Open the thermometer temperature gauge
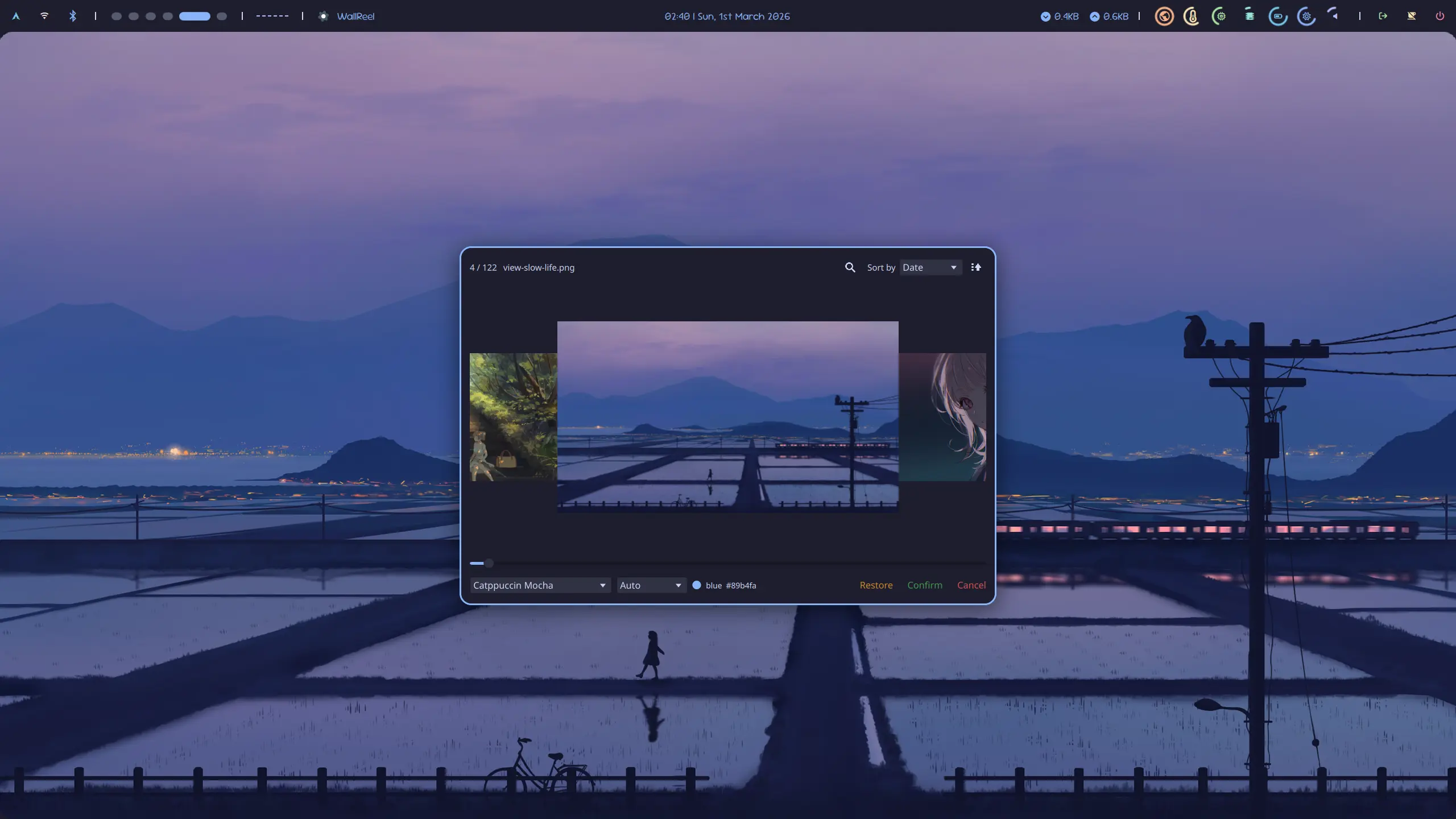The height and width of the screenshot is (819, 1456). (1192, 16)
